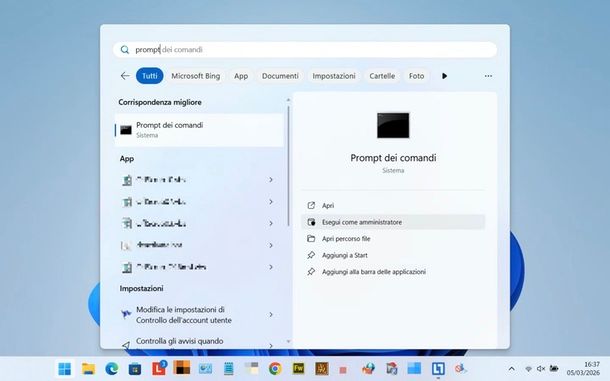Choose Esegui come amministratore

393,222
